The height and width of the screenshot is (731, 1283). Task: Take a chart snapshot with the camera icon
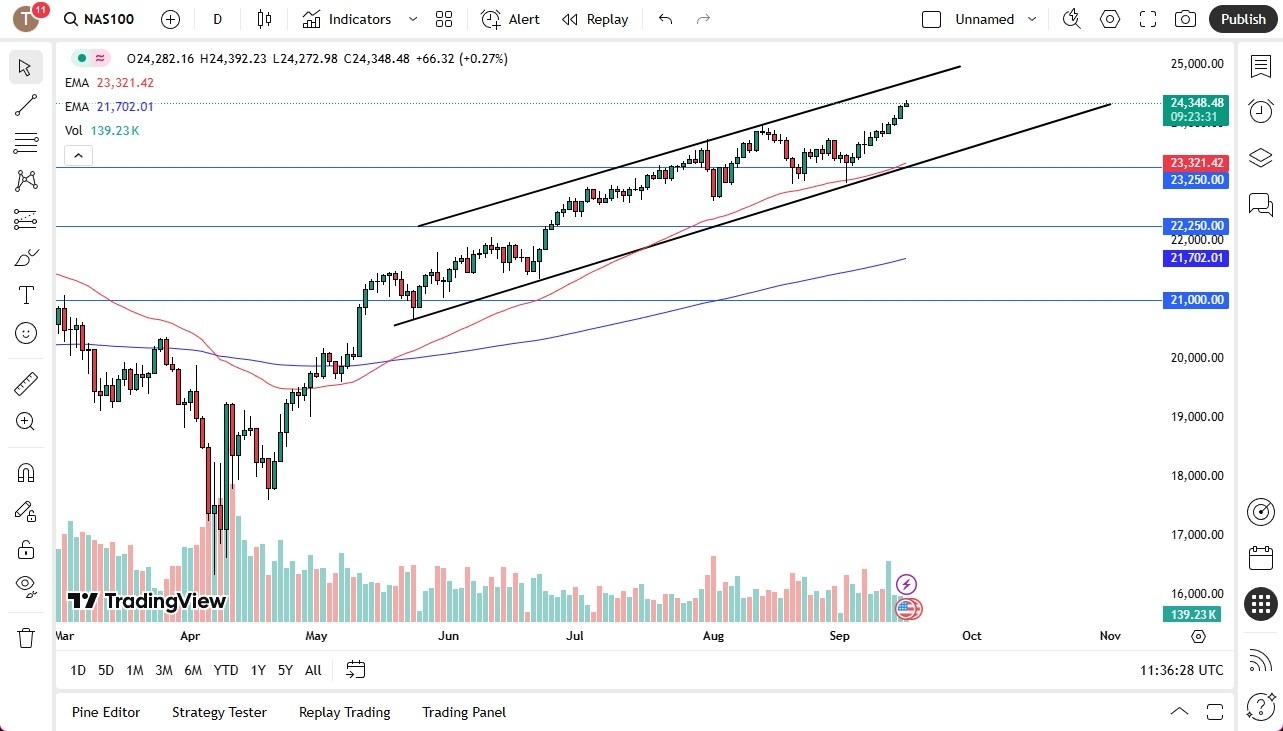pyautogui.click(x=1186, y=19)
